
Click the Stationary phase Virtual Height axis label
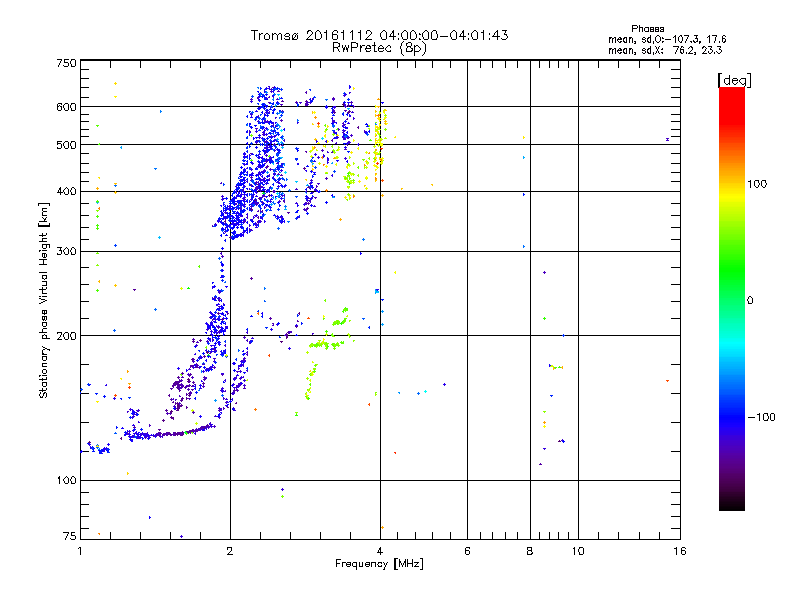44,300
